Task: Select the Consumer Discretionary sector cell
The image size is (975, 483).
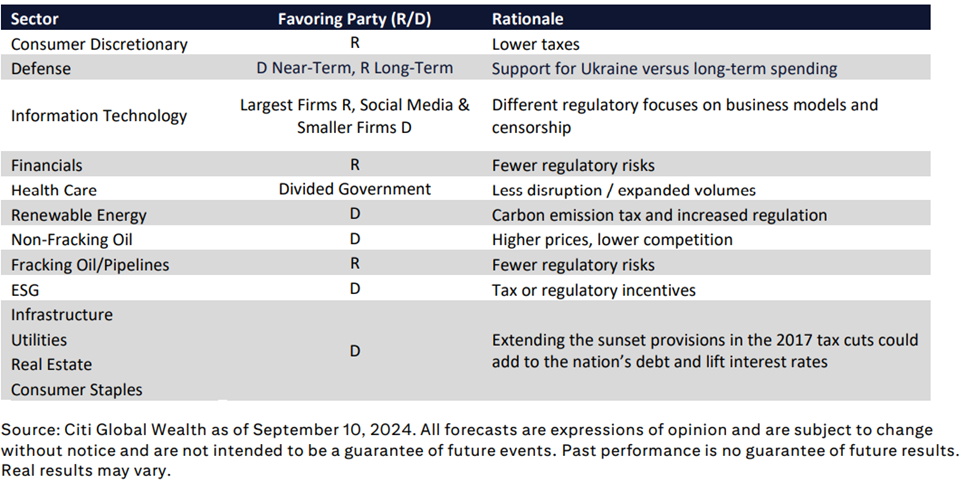Action: coord(99,45)
